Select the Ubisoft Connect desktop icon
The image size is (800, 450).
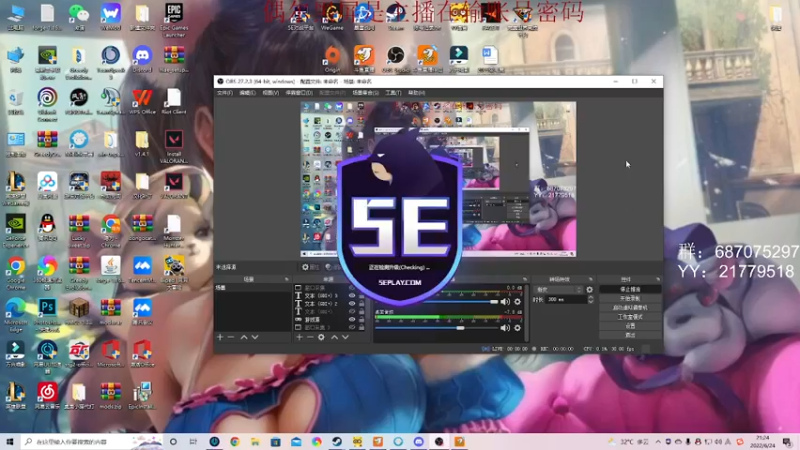pyautogui.click(x=47, y=105)
